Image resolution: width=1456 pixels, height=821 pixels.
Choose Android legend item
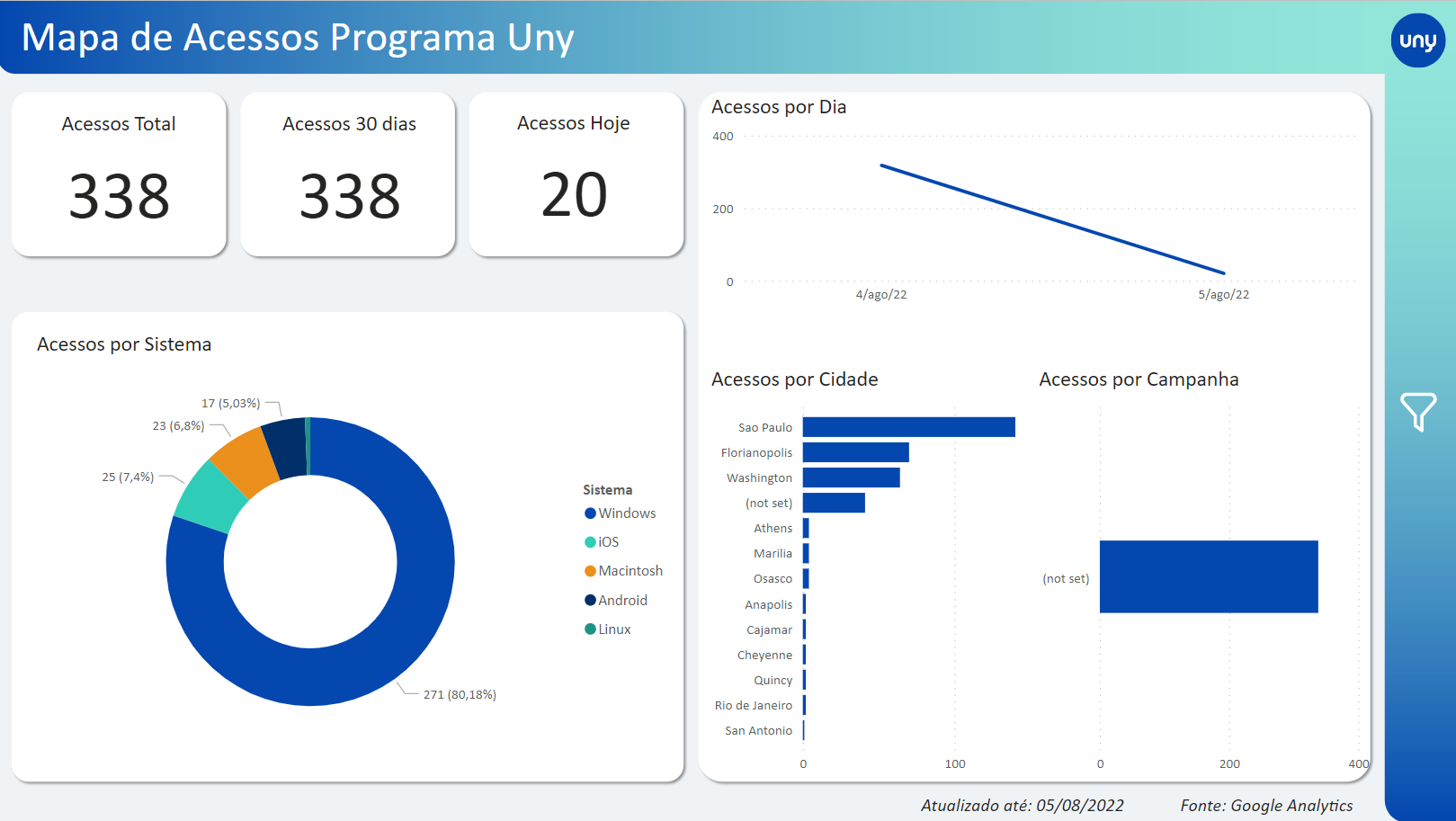tap(622, 601)
